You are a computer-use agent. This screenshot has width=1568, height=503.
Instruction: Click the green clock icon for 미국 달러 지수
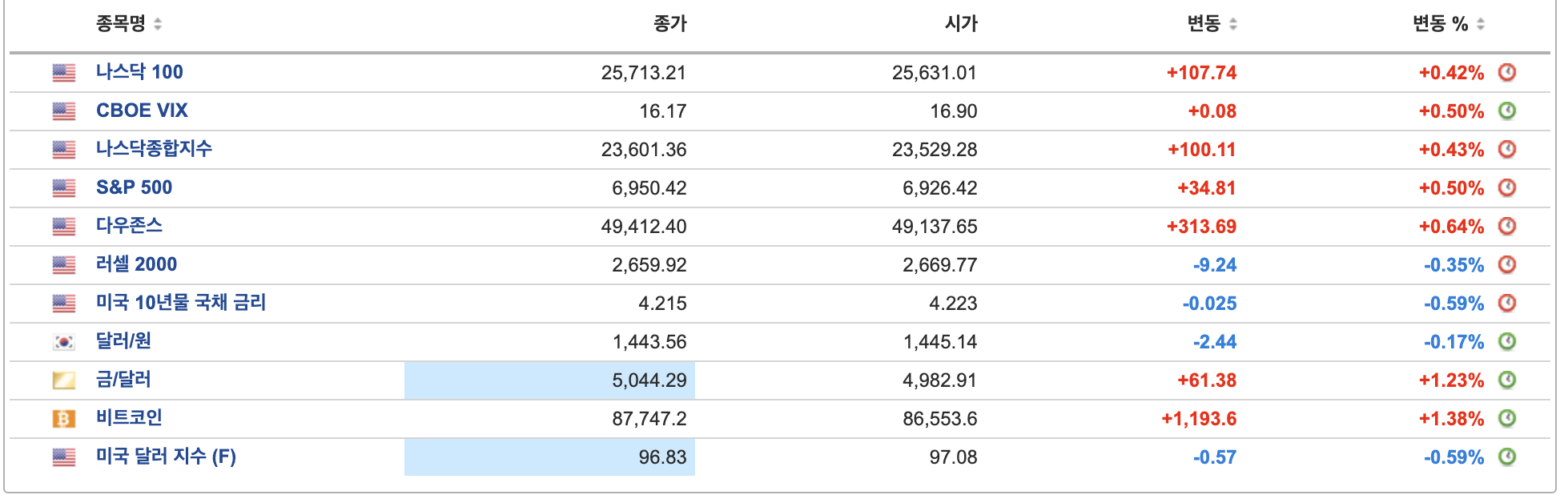pyautogui.click(x=1507, y=457)
